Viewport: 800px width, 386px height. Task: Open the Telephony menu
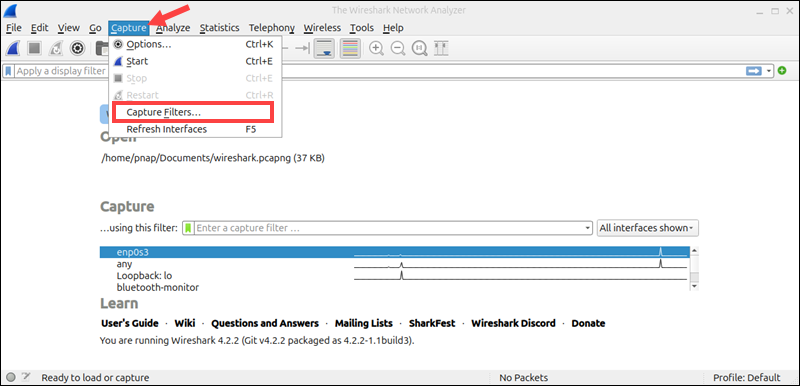point(271,28)
